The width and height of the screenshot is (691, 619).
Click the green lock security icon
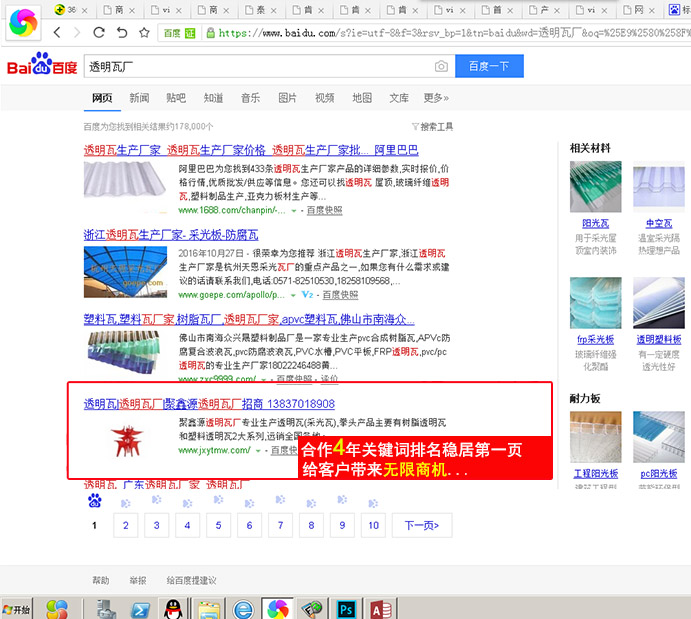click(x=211, y=33)
